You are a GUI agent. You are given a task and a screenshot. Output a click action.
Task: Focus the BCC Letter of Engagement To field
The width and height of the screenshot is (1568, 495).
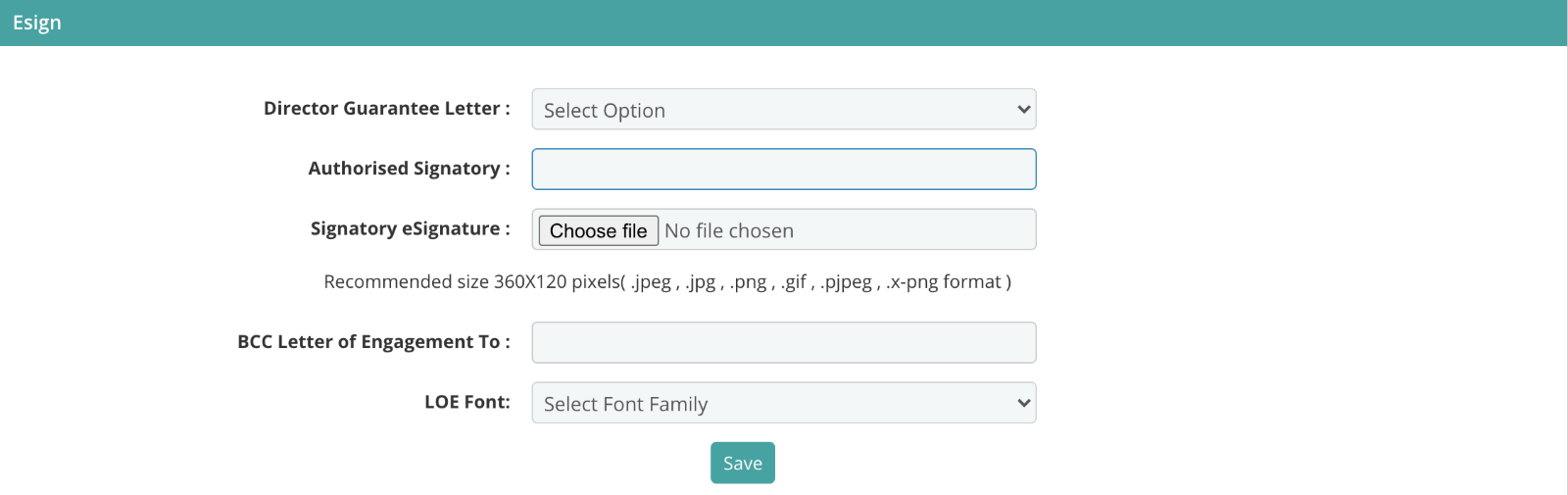pyautogui.click(x=783, y=342)
